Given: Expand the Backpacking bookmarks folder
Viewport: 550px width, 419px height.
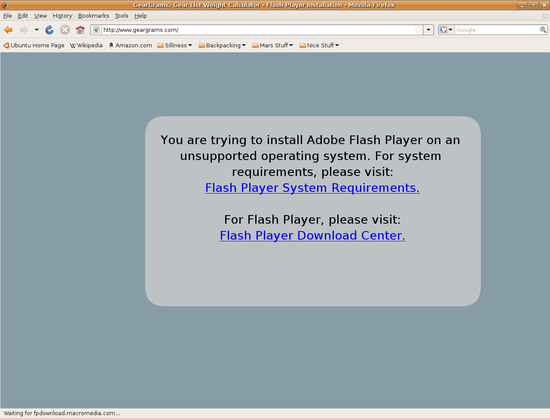Looking at the screenshot, I should point(222,45).
